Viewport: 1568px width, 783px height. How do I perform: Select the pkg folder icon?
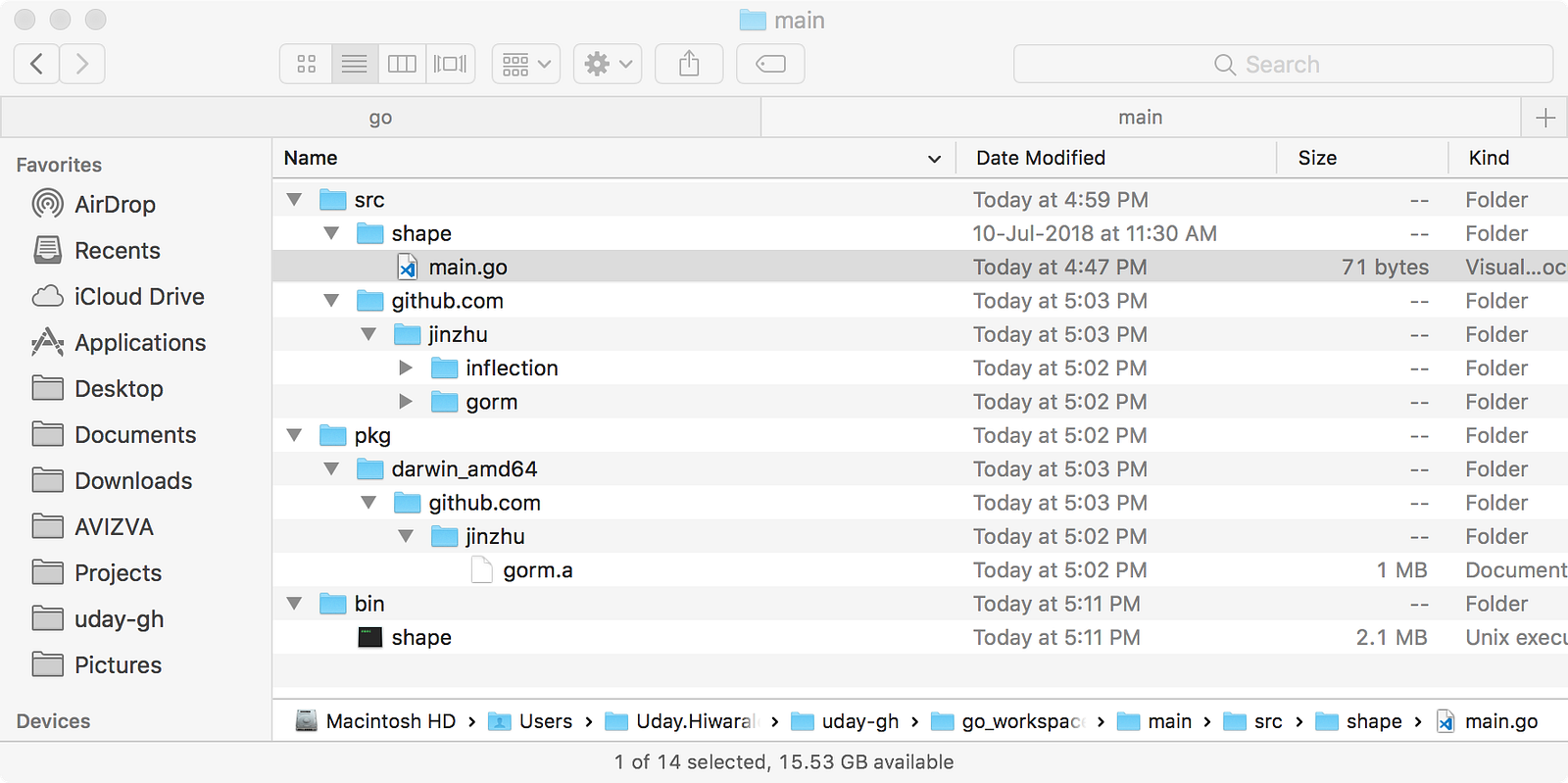tap(333, 435)
